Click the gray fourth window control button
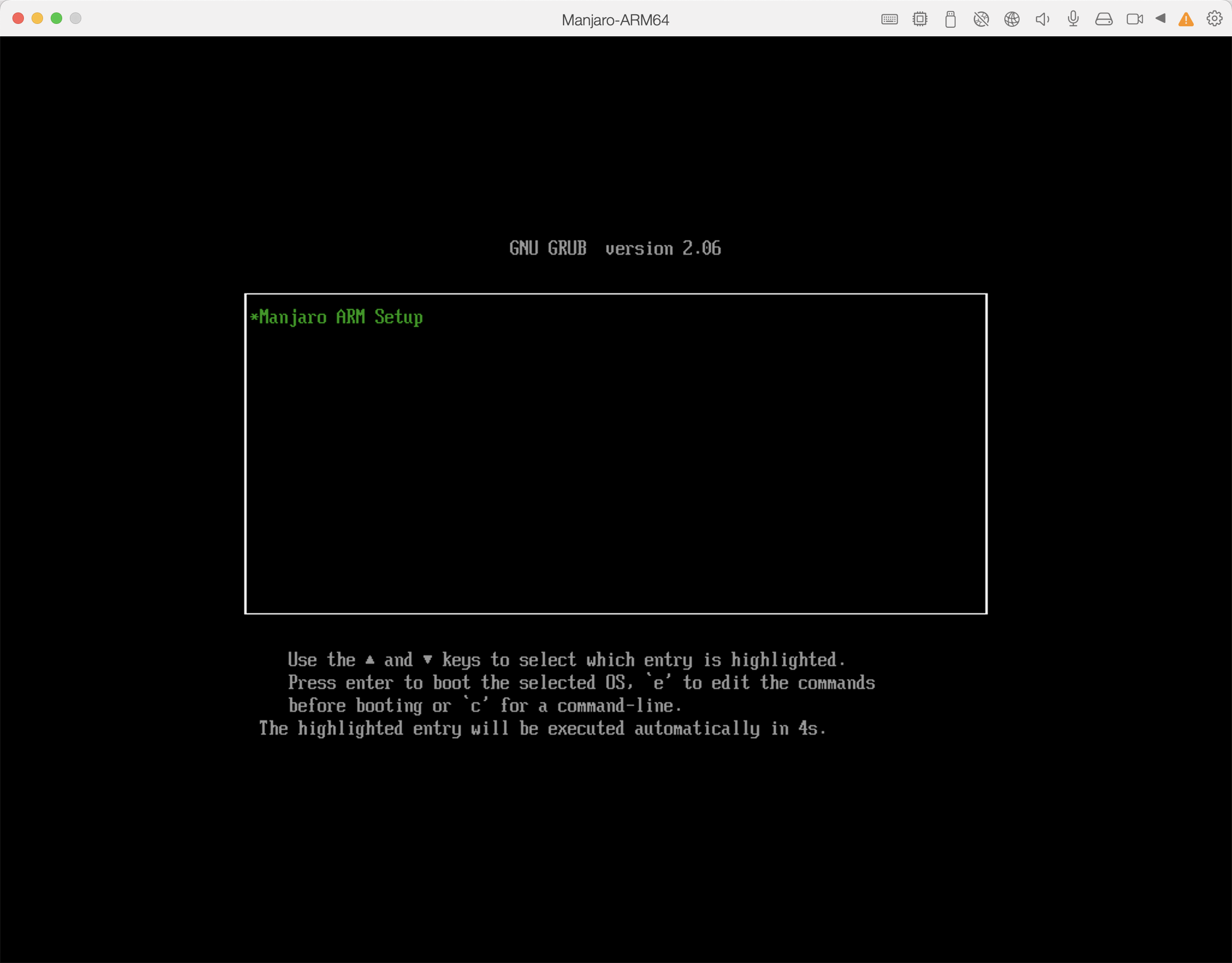Screen dimensions: 1232x963 pos(76,18)
